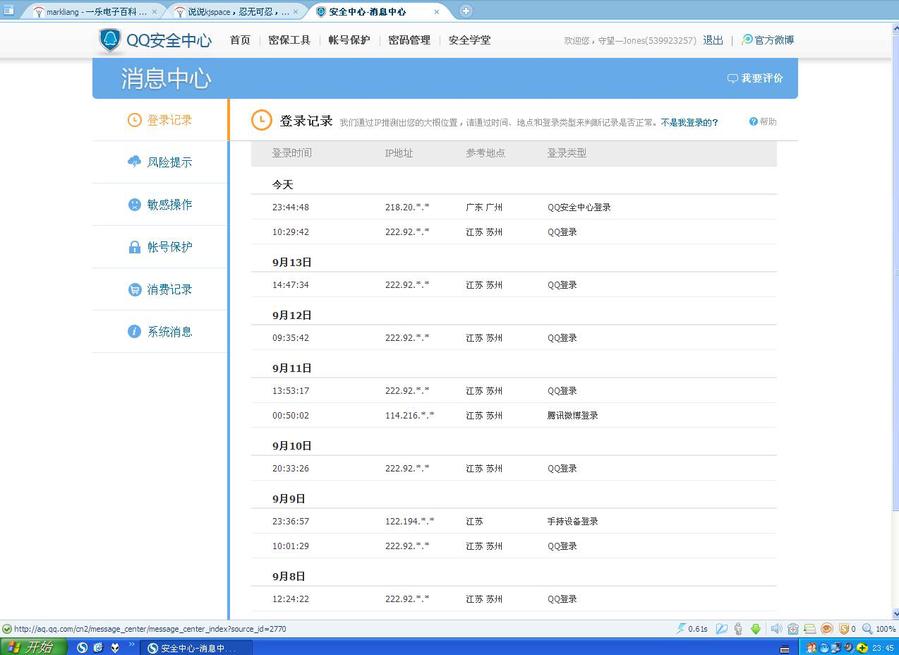The height and width of the screenshot is (655, 899).
Task: Click the yellow plus tray icon
Action: 861,648
